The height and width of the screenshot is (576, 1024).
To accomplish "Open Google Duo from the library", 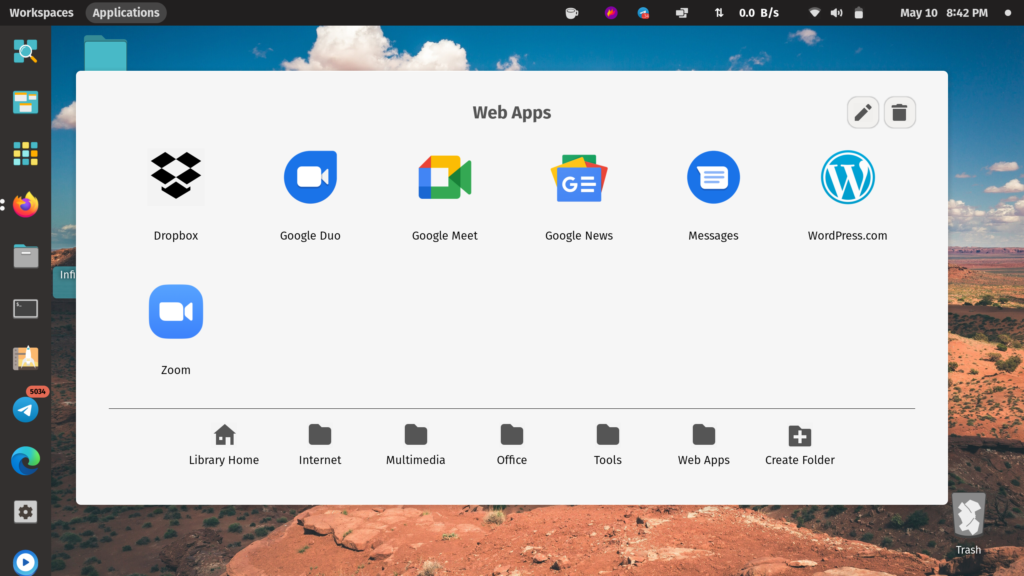I will click(310, 177).
